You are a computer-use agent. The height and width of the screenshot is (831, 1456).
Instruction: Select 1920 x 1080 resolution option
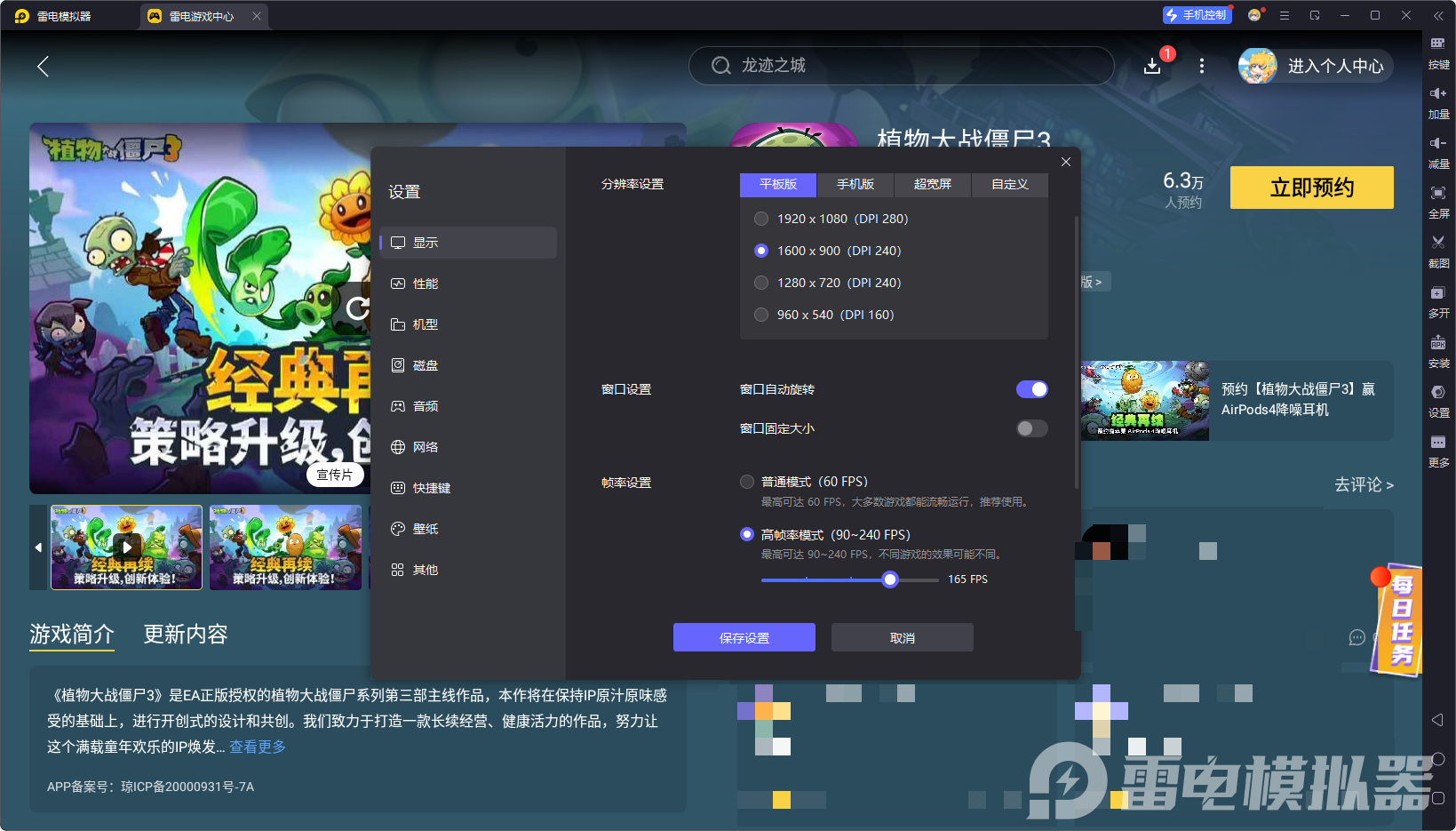click(x=761, y=218)
